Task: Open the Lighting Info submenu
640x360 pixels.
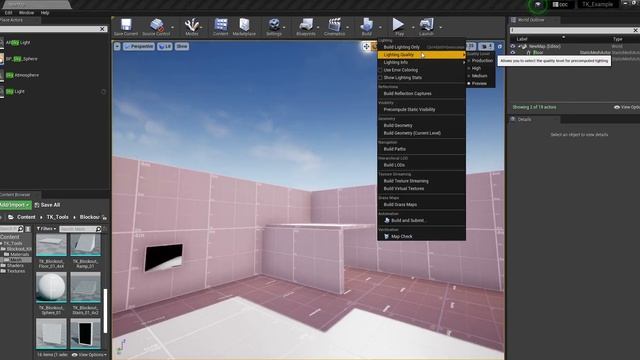Action: click(421, 62)
